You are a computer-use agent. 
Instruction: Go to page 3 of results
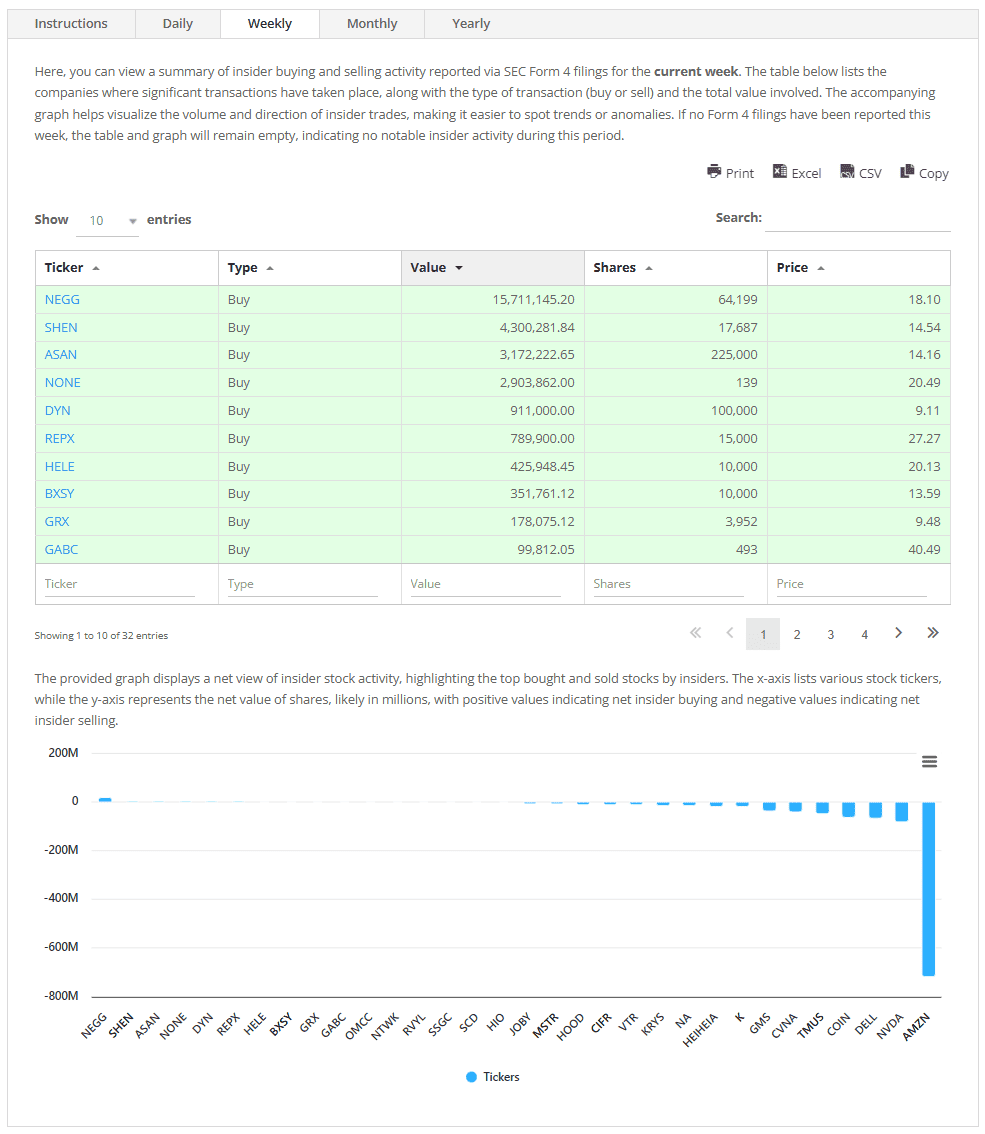pyautogui.click(x=830, y=634)
